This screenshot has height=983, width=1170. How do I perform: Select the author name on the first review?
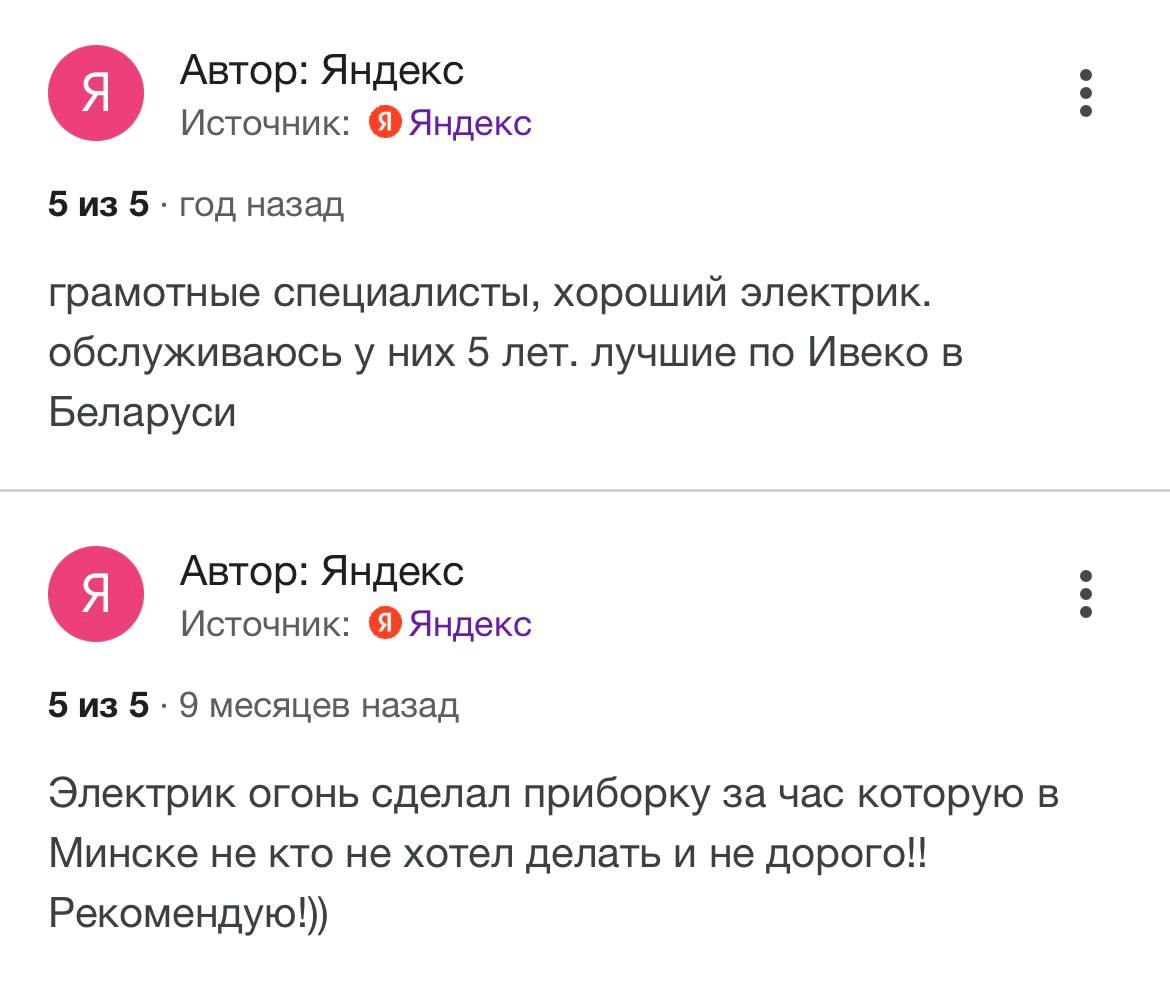(322, 71)
